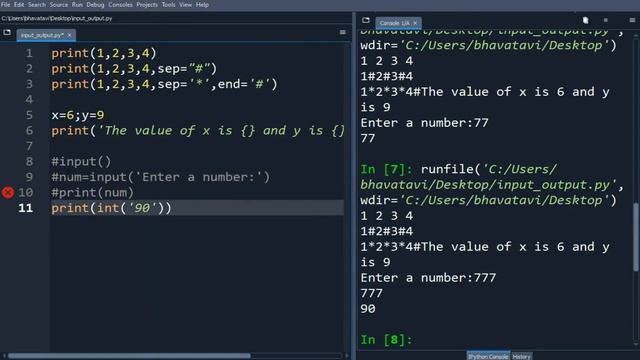Click the console scrollbar down arrow
640x360 pixels.
(x=636, y=345)
